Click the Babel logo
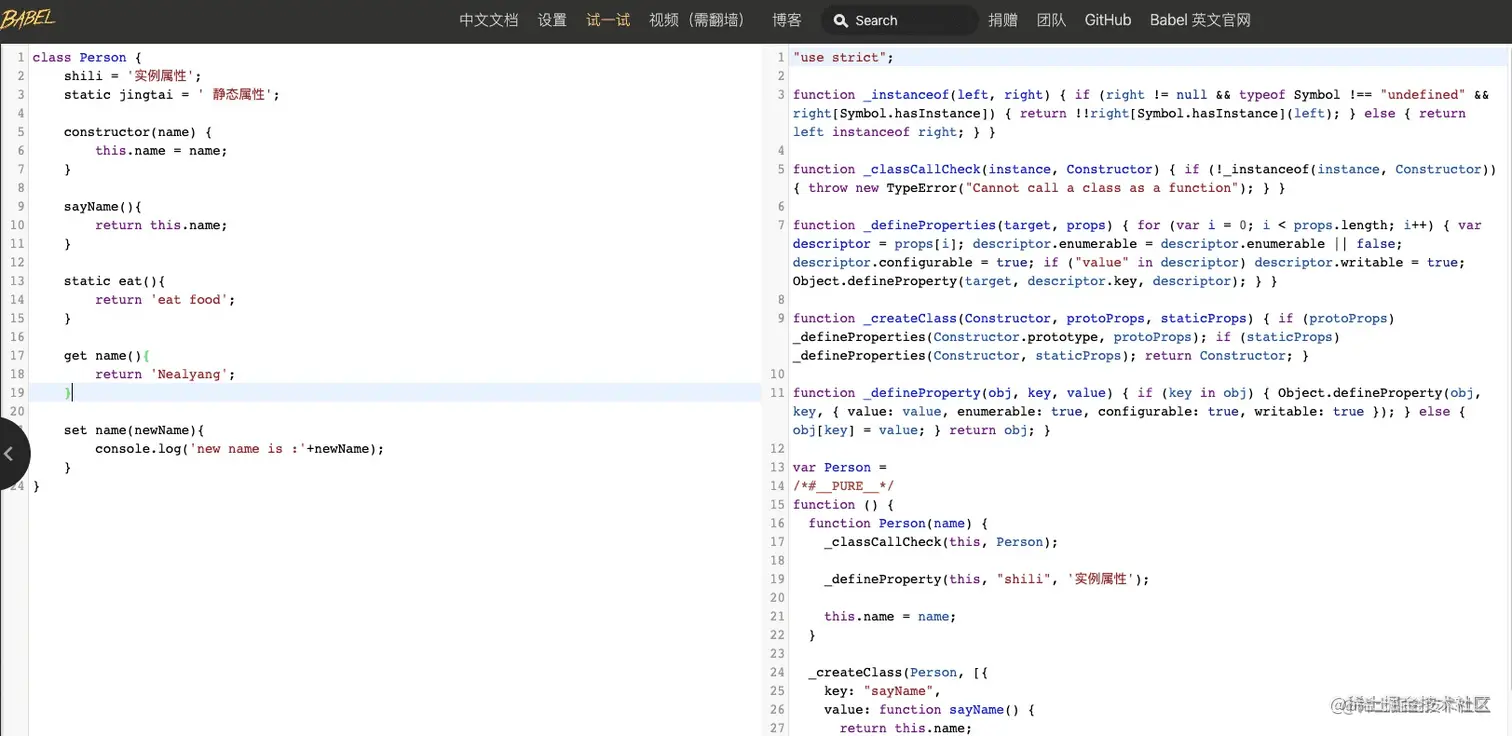Image resolution: width=1512 pixels, height=736 pixels. point(27,20)
